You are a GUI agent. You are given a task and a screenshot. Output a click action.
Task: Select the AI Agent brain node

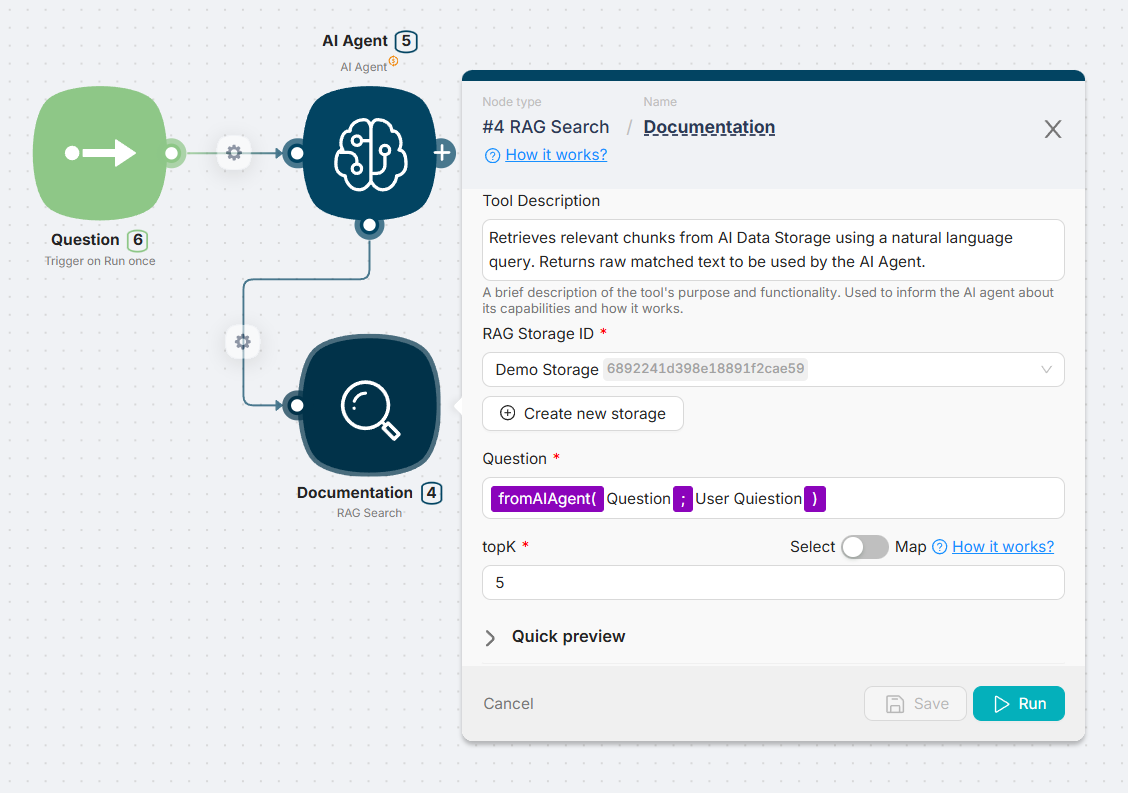pos(370,153)
